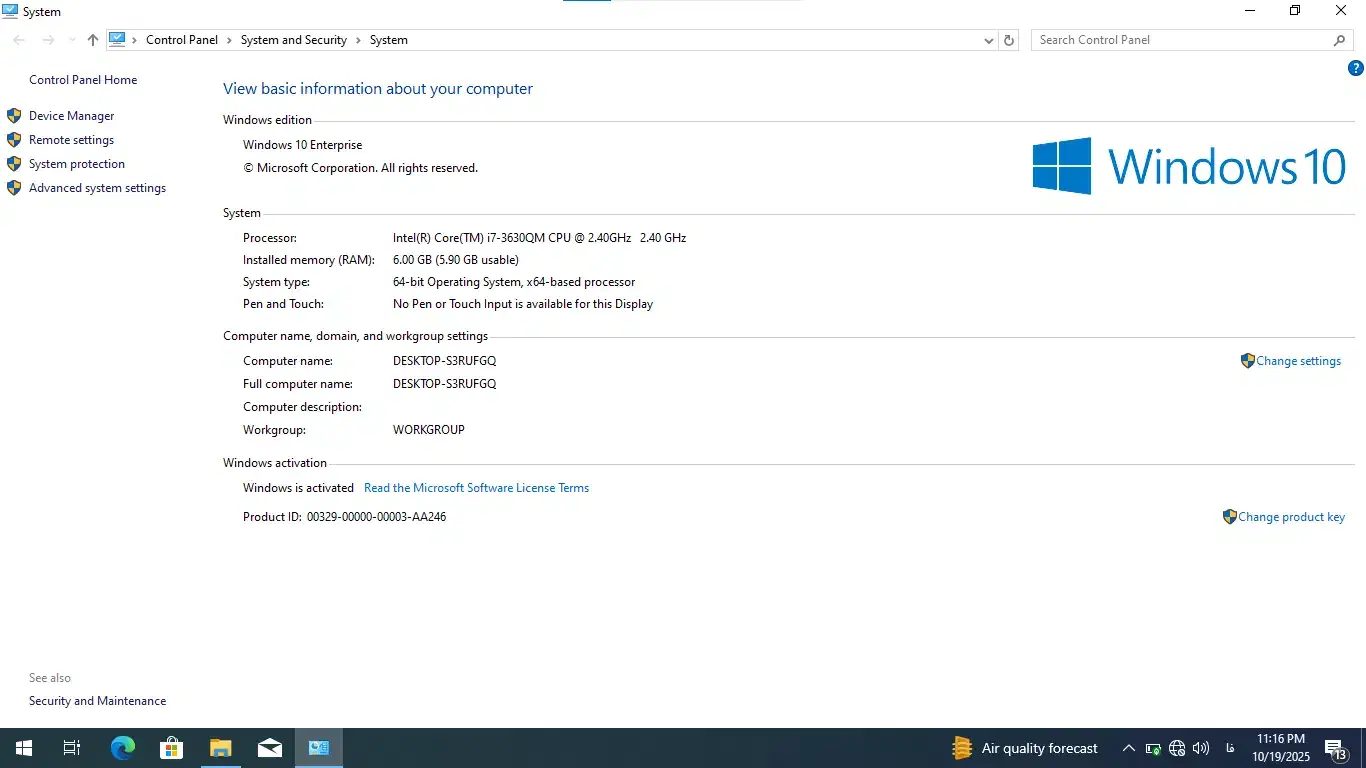The image size is (1366, 768).
Task: Click the blue Help question mark icon
Action: tap(1356, 68)
